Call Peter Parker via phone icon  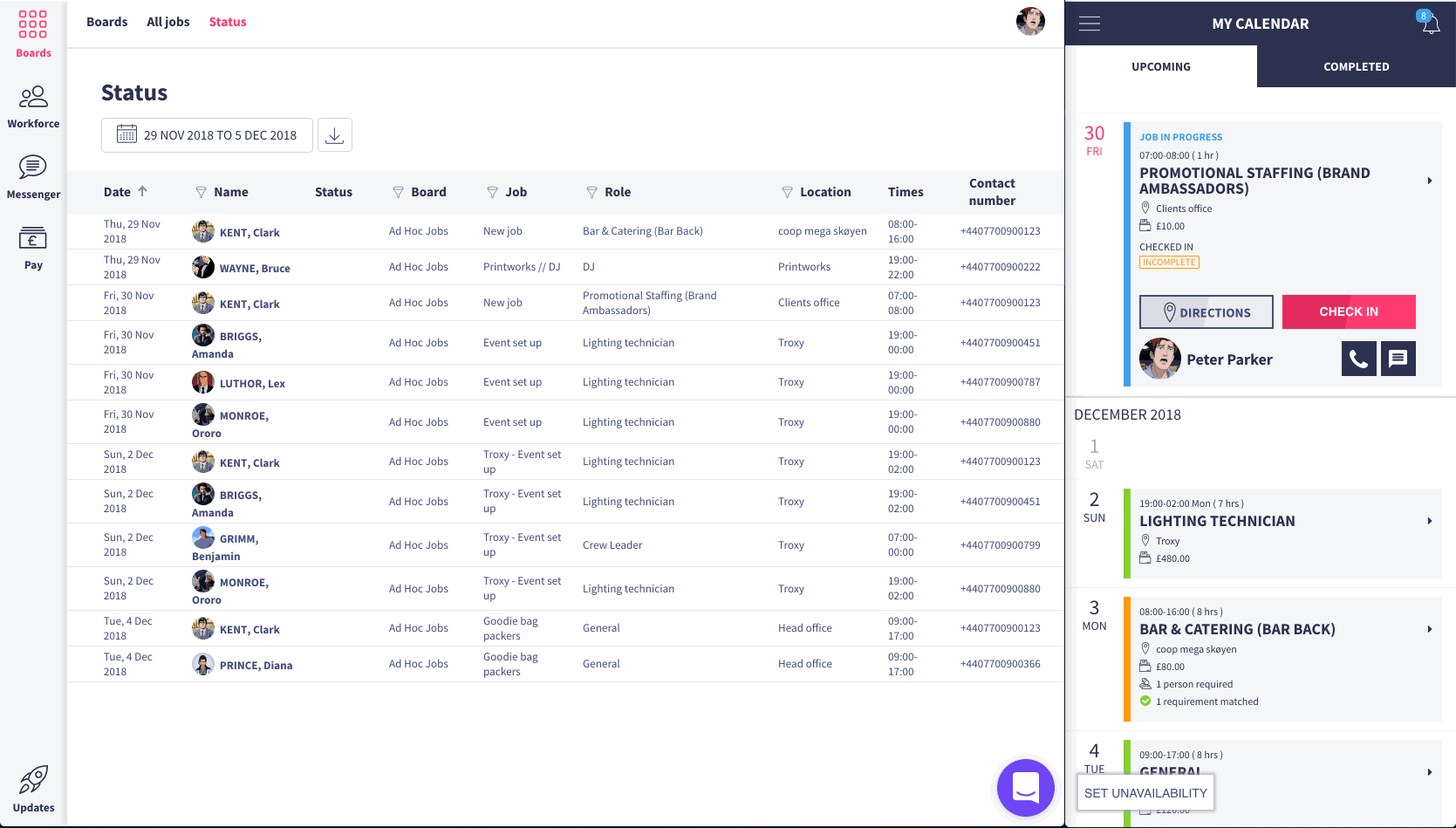(x=1358, y=359)
